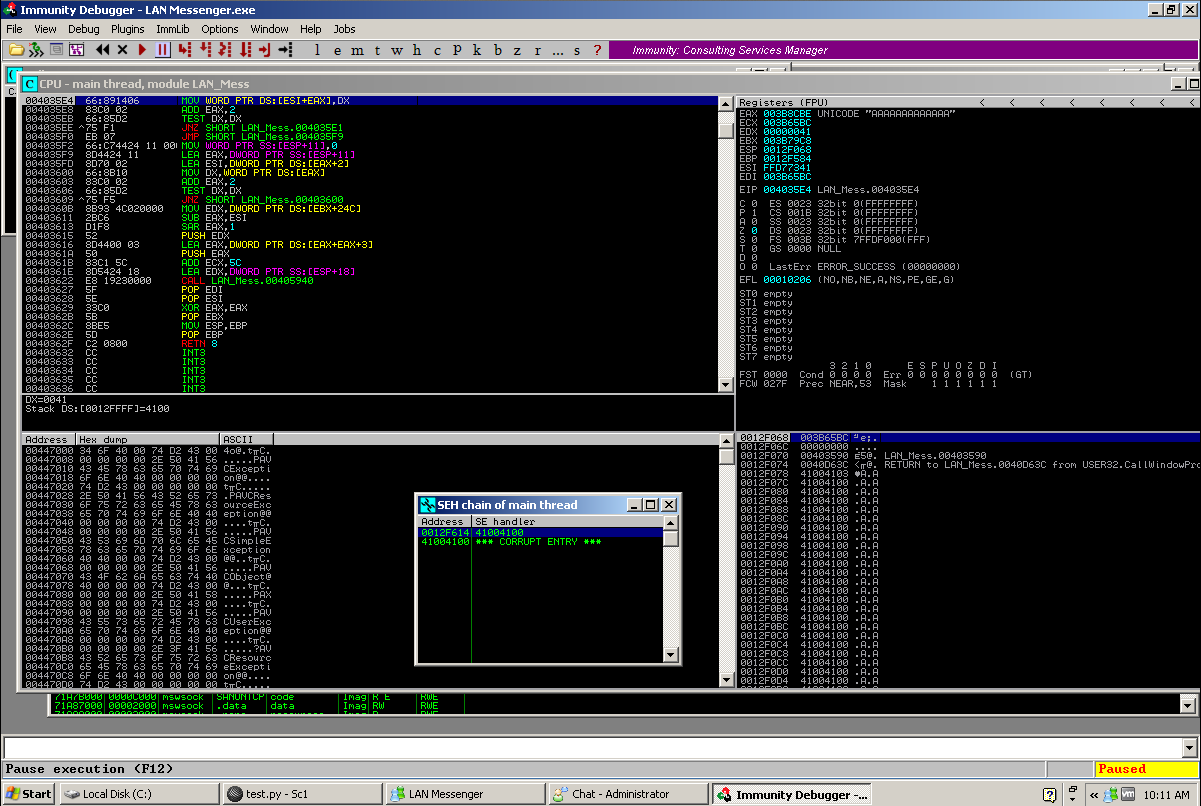1201x806 pixels.
Task: Open the View menu
Action: pos(45,29)
